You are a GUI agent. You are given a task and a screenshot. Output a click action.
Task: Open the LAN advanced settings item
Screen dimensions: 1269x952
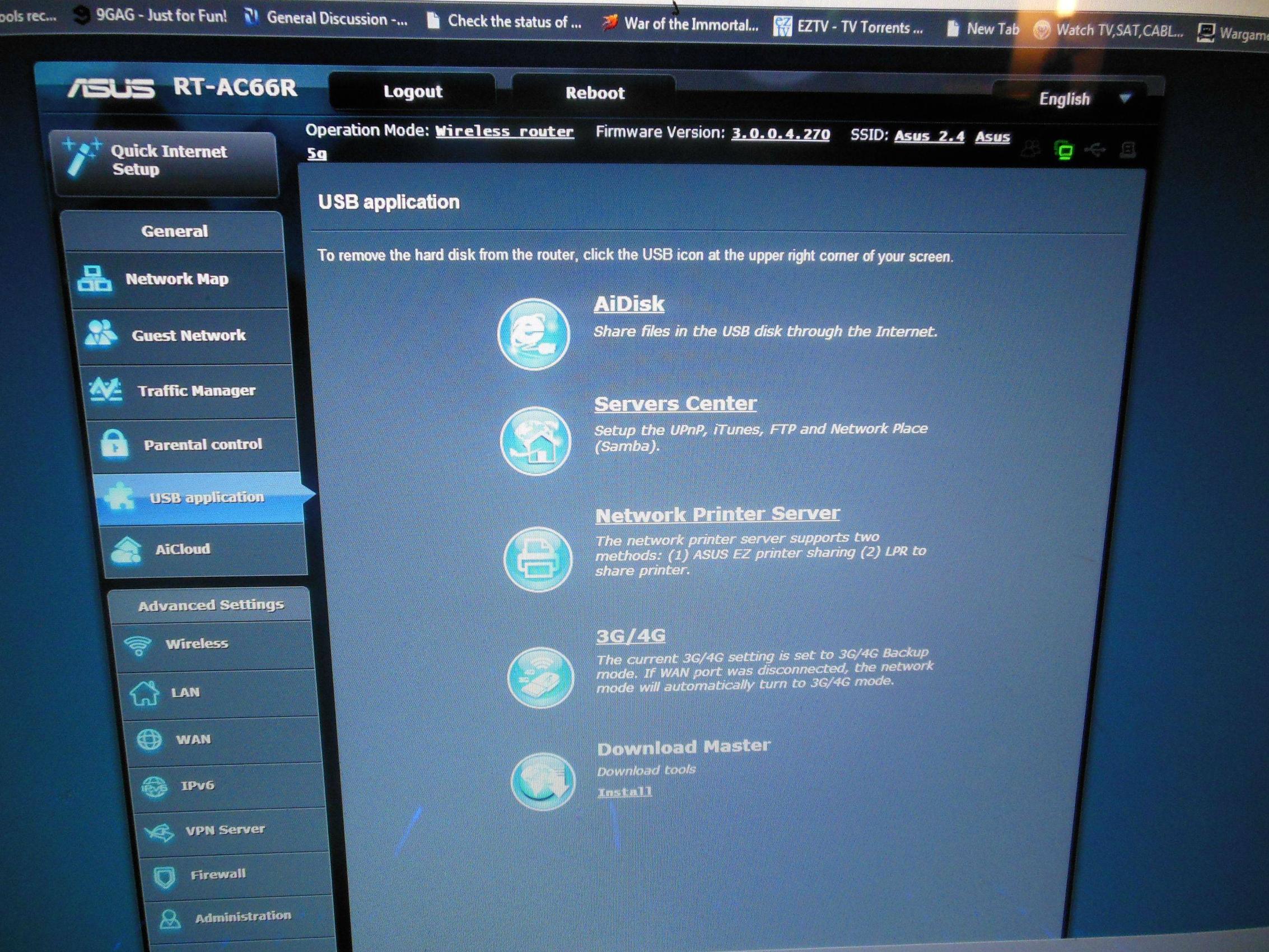[x=219, y=693]
